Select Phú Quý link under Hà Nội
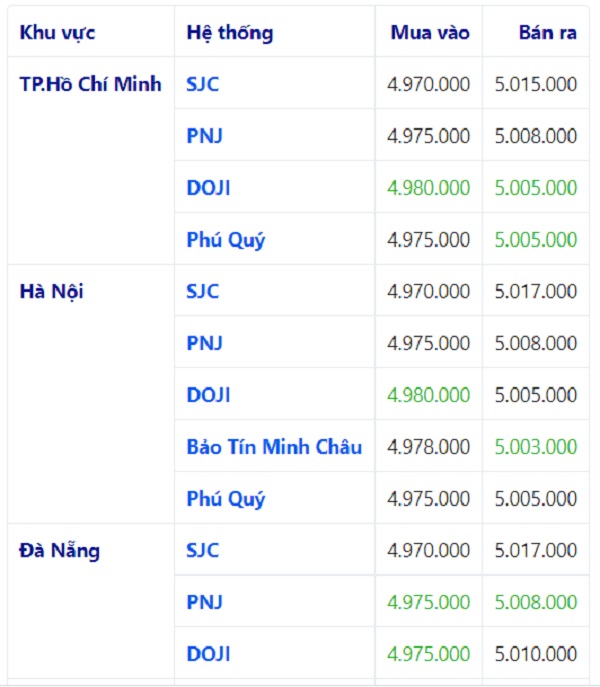The width and height of the screenshot is (600, 687). (x=226, y=499)
